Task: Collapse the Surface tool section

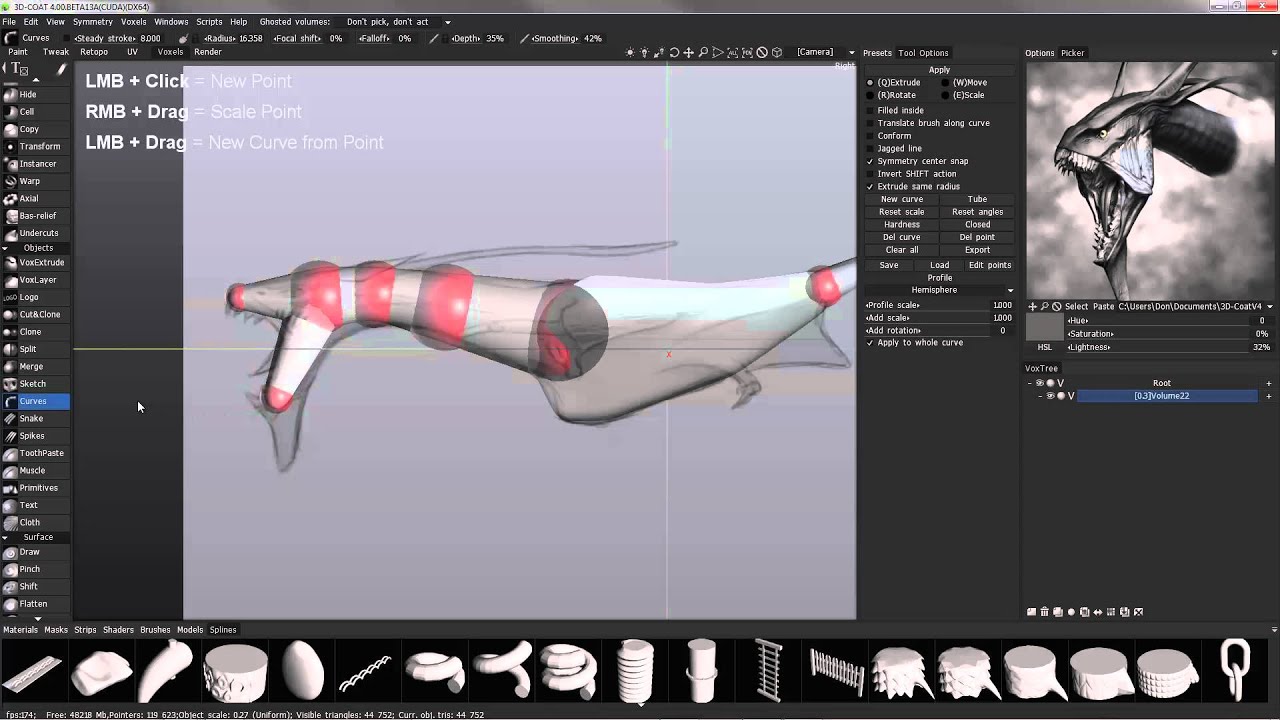Action: coord(6,538)
